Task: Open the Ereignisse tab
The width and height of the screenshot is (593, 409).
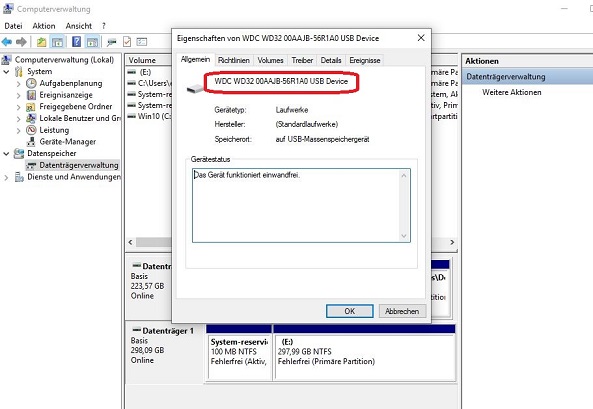Action: tap(365, 61)
